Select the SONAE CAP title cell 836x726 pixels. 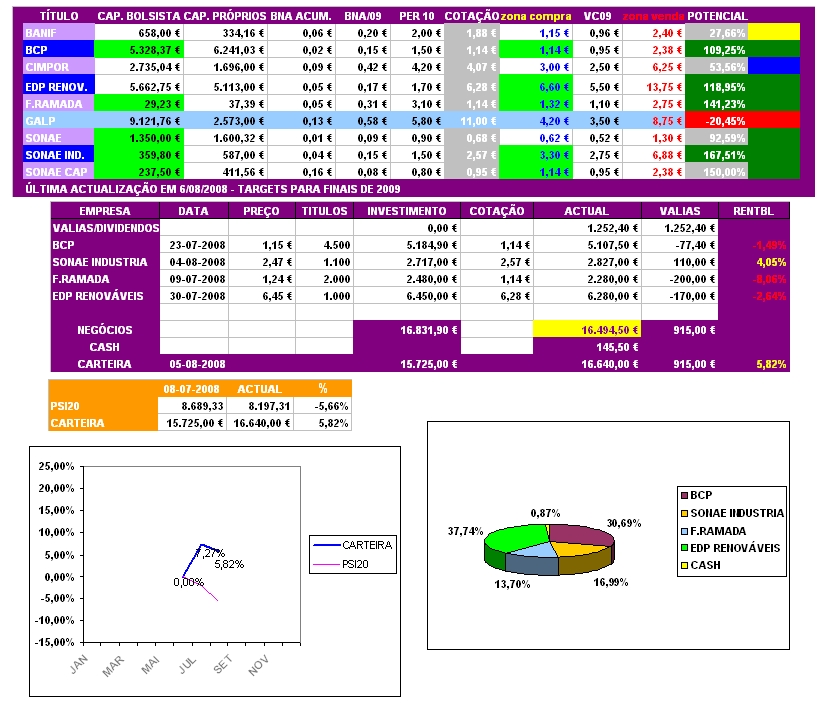[x=59, y=172]
